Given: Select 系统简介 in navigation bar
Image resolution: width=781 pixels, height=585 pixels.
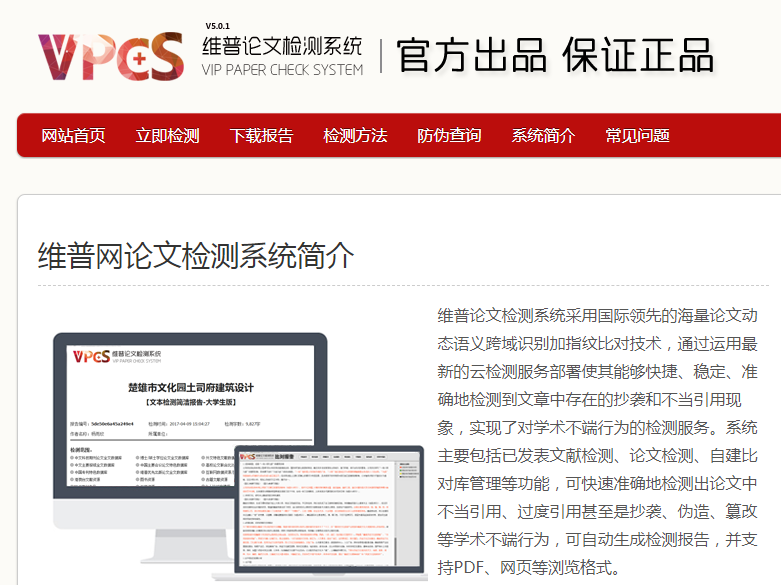Looking at the screenshot, I should click(543, 136).
